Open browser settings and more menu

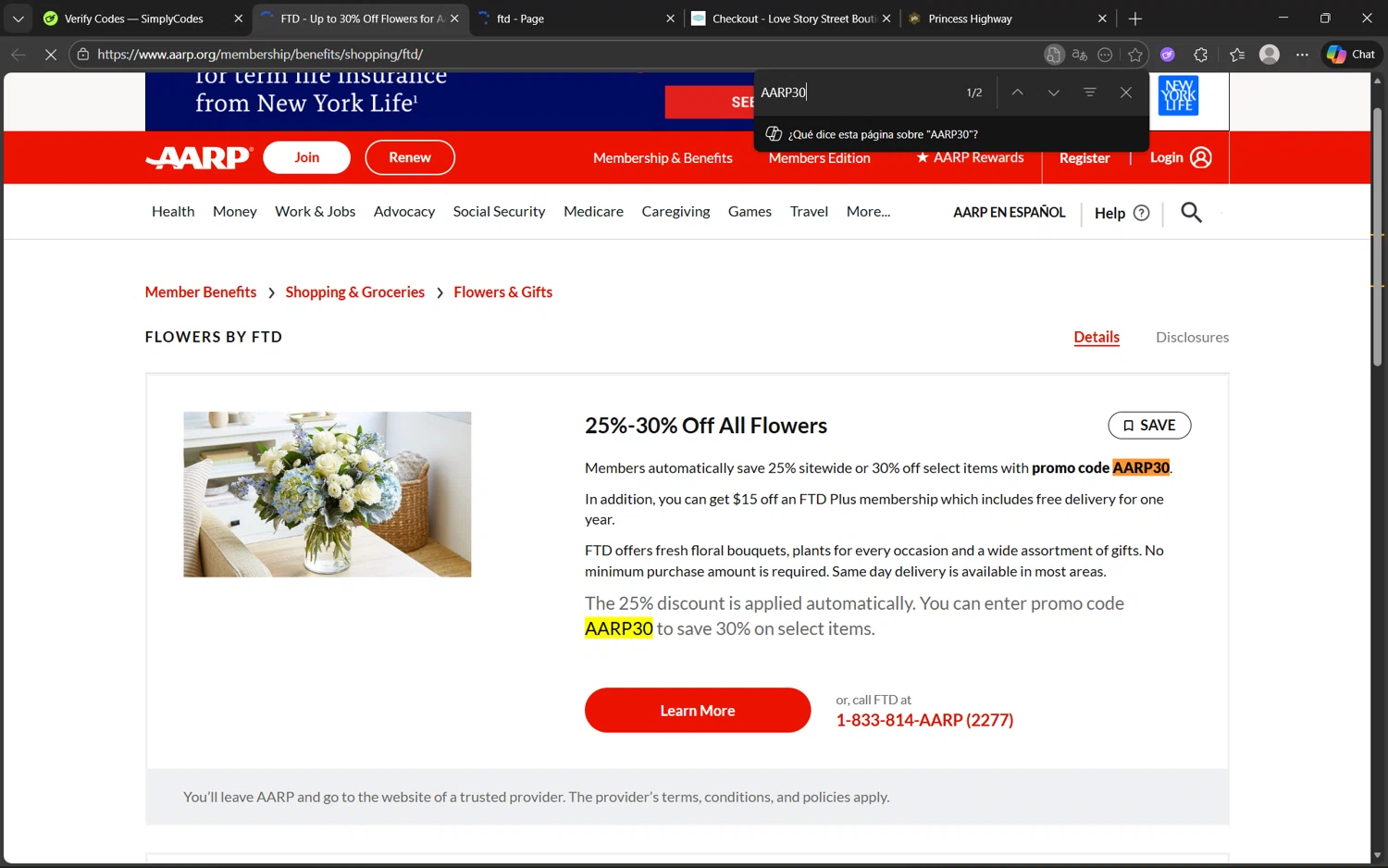click(x=1302, y=55)
